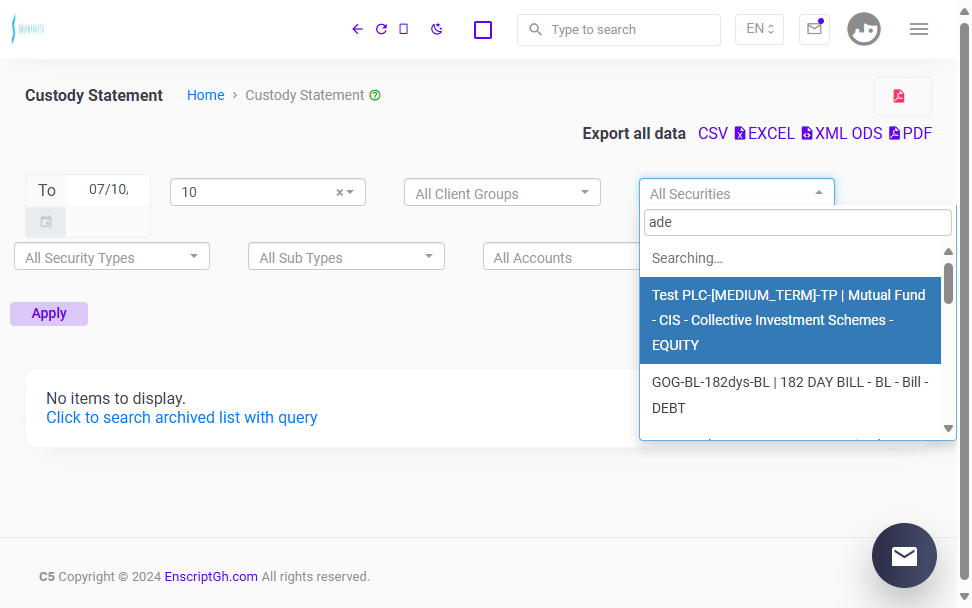The image size is (972, 608).
Task: Open the All Accounts dropdown
Action: 561,257
